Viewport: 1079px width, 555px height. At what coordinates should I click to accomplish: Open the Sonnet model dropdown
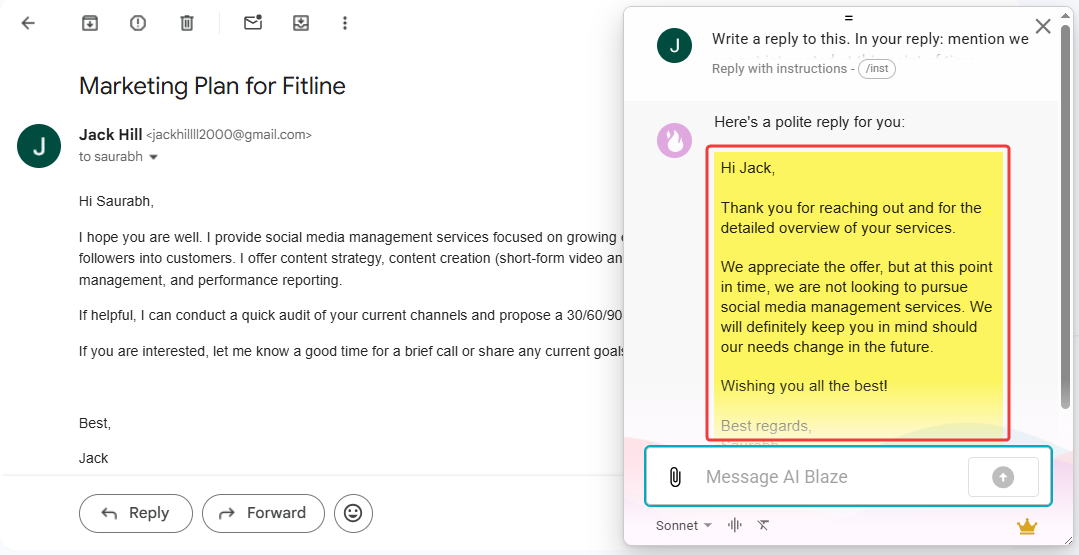coord(684,526)
